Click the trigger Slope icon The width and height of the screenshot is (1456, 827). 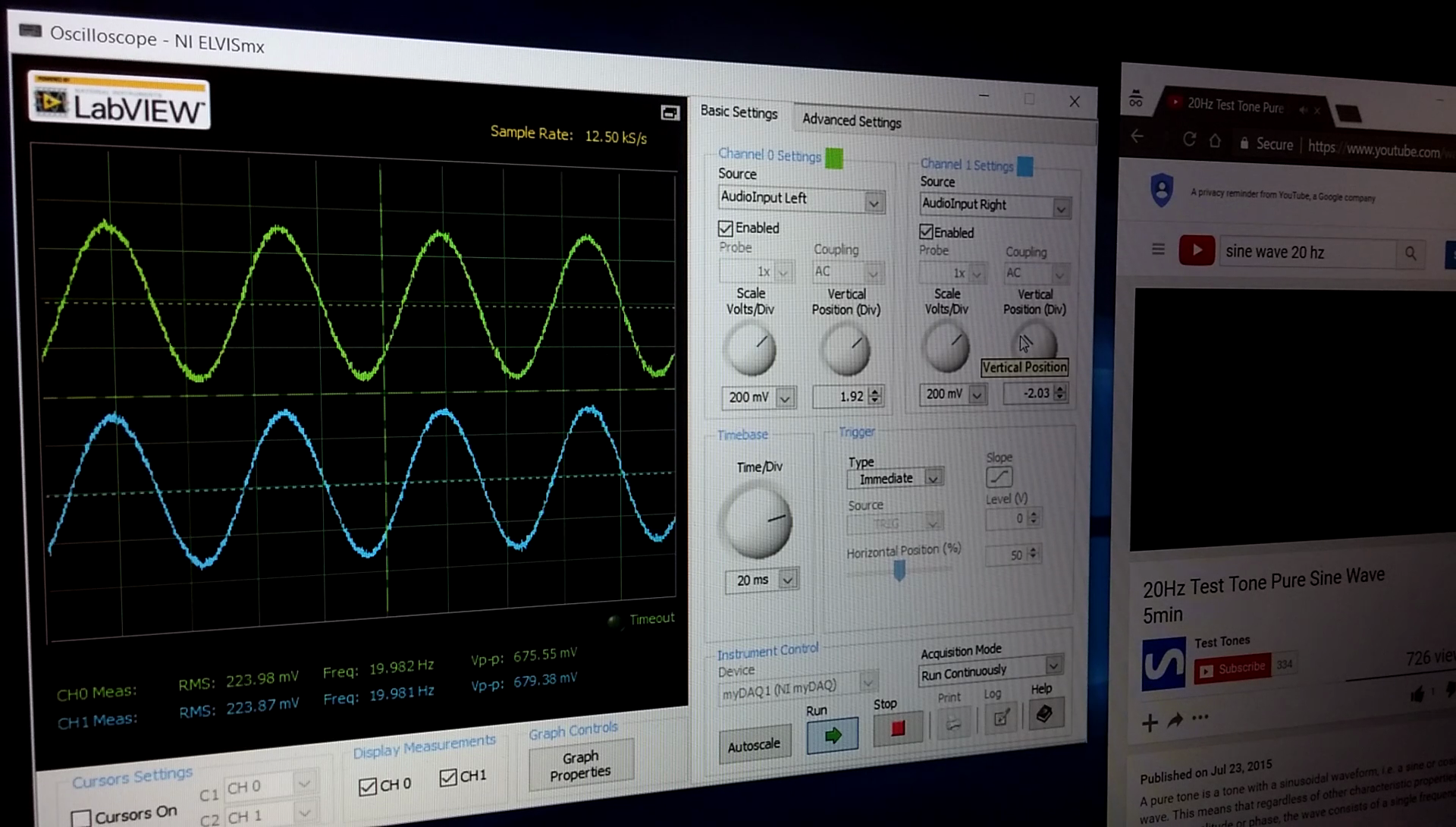999,477
